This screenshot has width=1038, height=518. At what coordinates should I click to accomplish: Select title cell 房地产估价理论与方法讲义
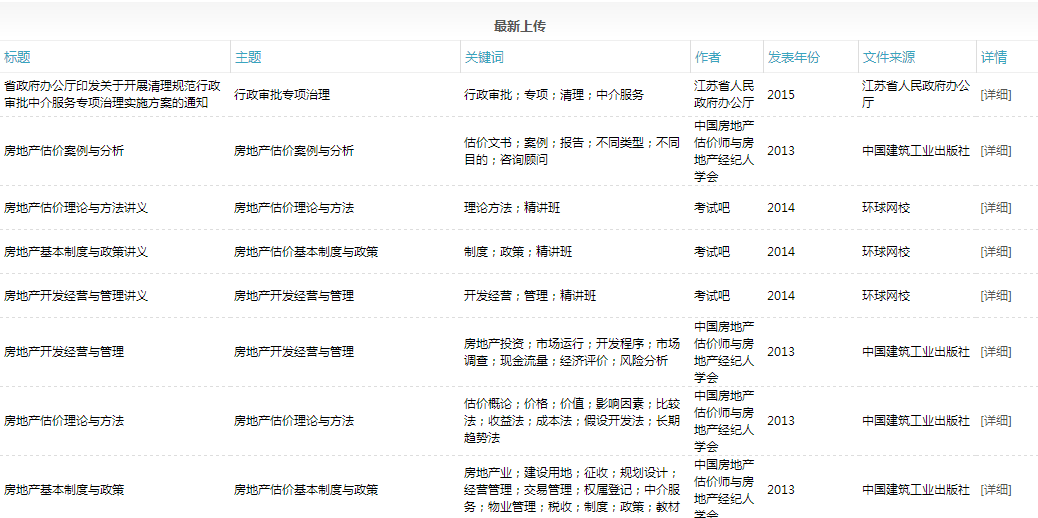(75, 207)
